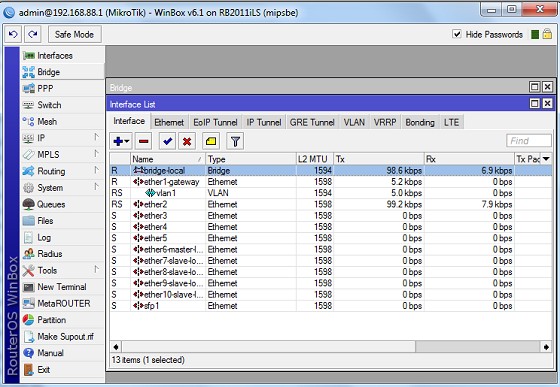Open Bridge in the sidebar
This screenshot has height=387, width=560.
(x=62, y=72)
